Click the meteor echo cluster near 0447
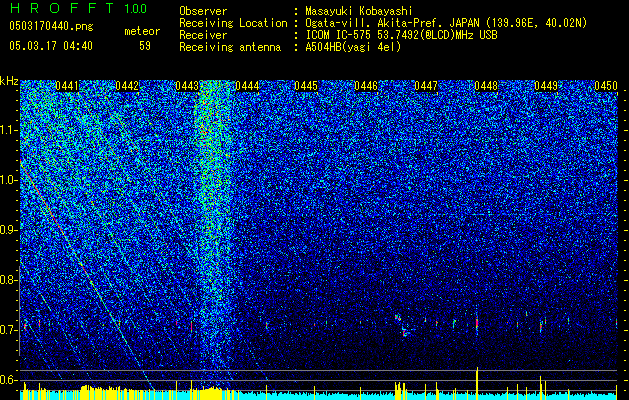The height and width of the screenshot is (400, 629). click(402, 325)
